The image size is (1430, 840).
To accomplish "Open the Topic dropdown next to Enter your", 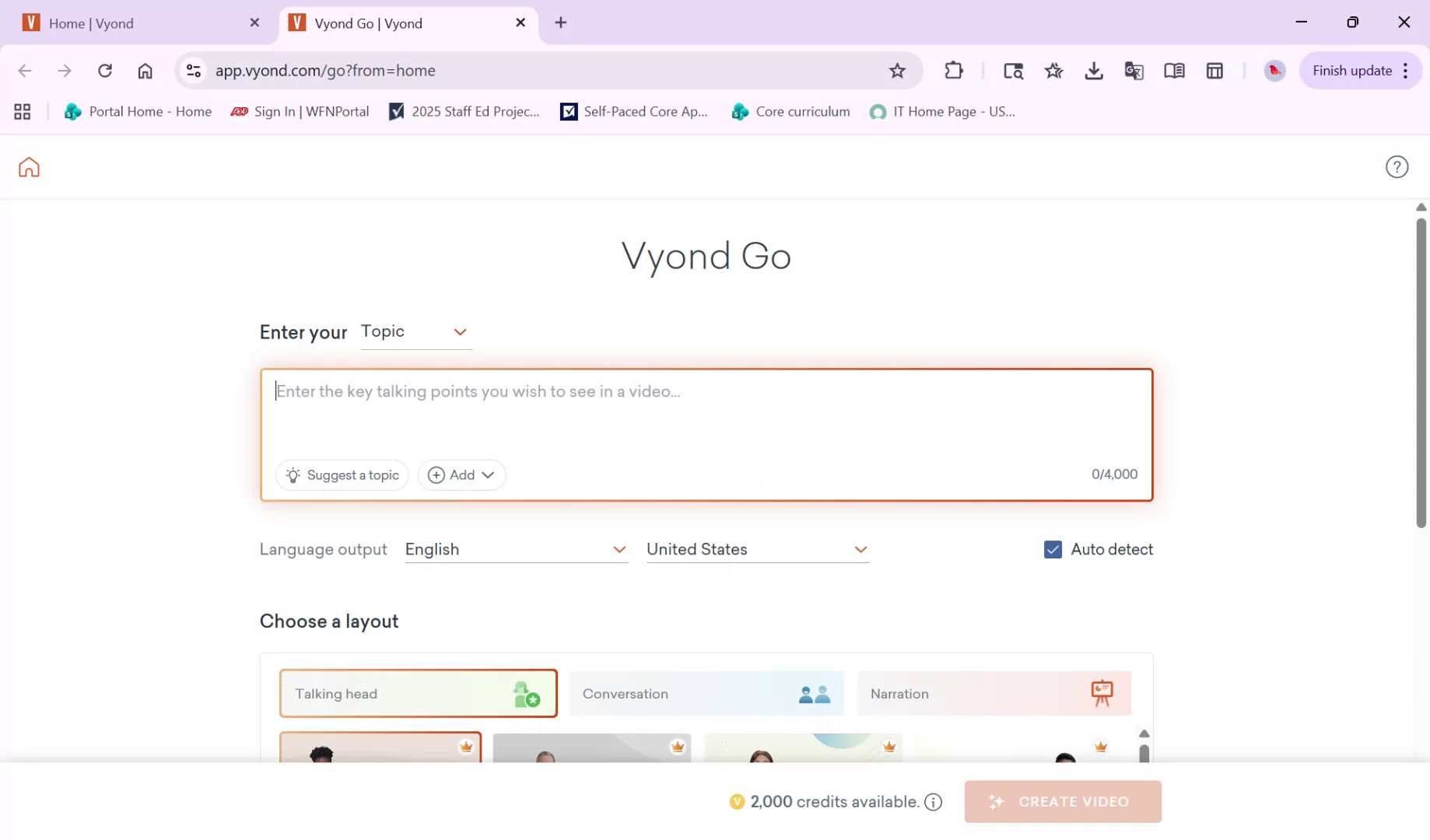I will 415,332.
